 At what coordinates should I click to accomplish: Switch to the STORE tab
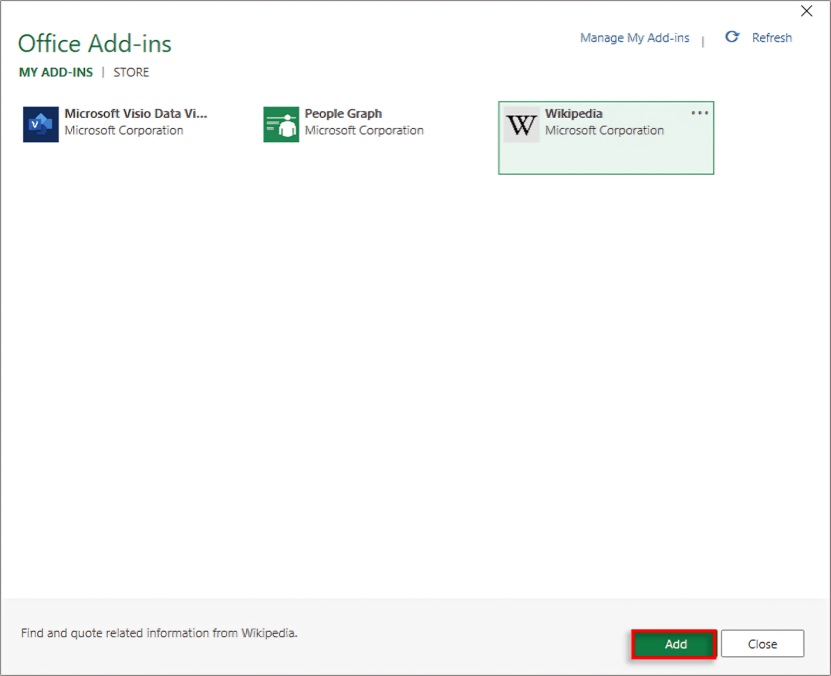(x=131, y=72)
